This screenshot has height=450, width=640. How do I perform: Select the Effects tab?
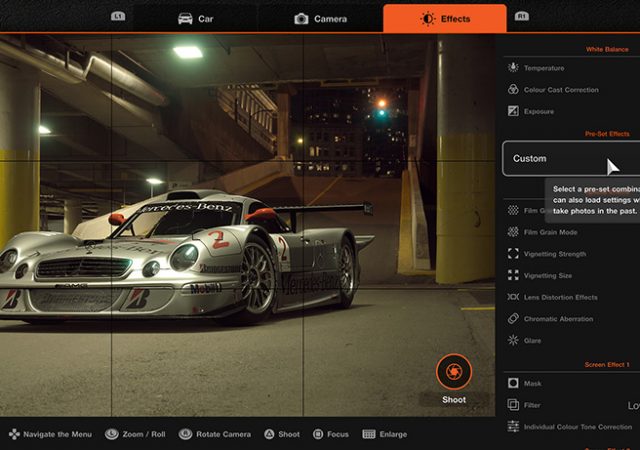444,18
